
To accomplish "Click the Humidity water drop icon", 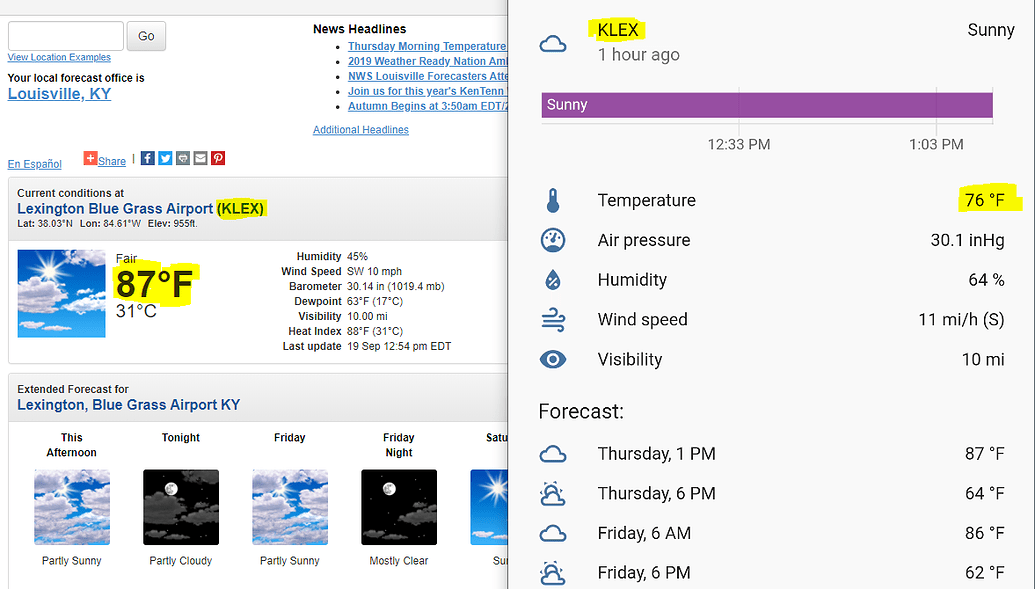I will tap(553, 280).
